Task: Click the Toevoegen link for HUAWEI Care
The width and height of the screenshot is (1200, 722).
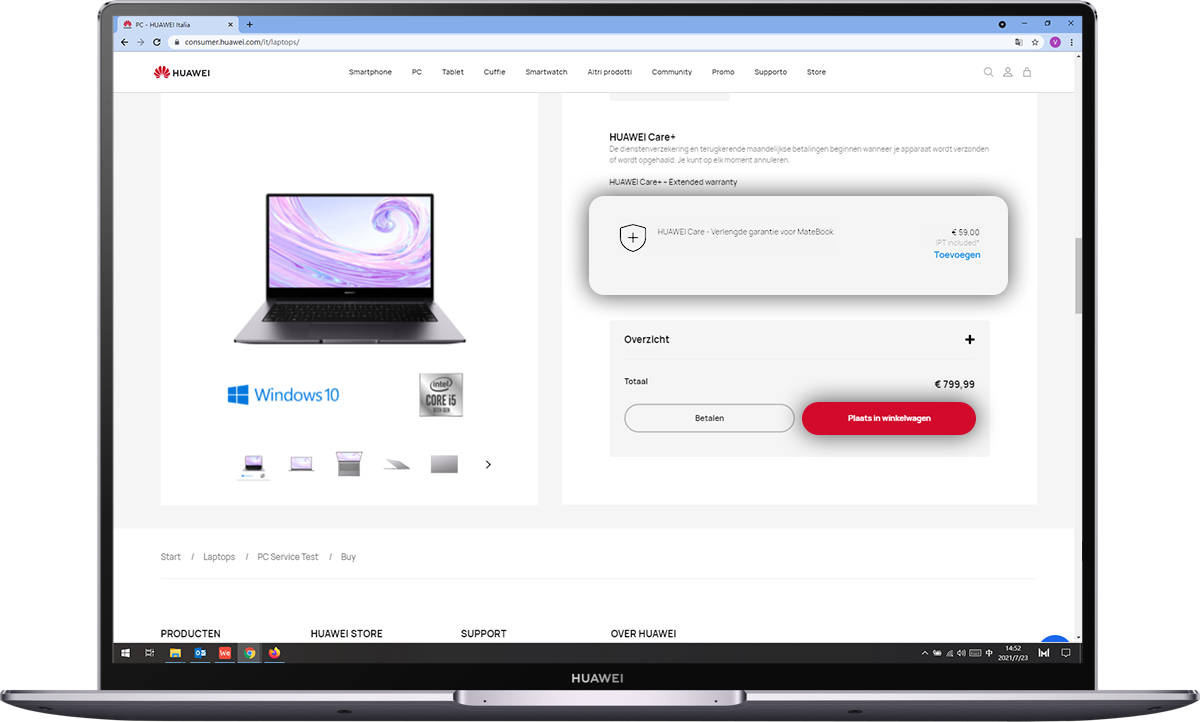Action: tap(957, 255)
